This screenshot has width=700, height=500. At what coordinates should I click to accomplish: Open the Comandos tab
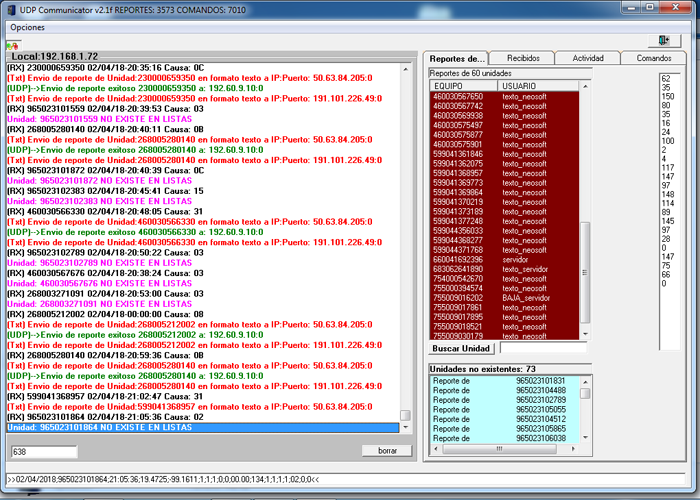coord(654,58)
